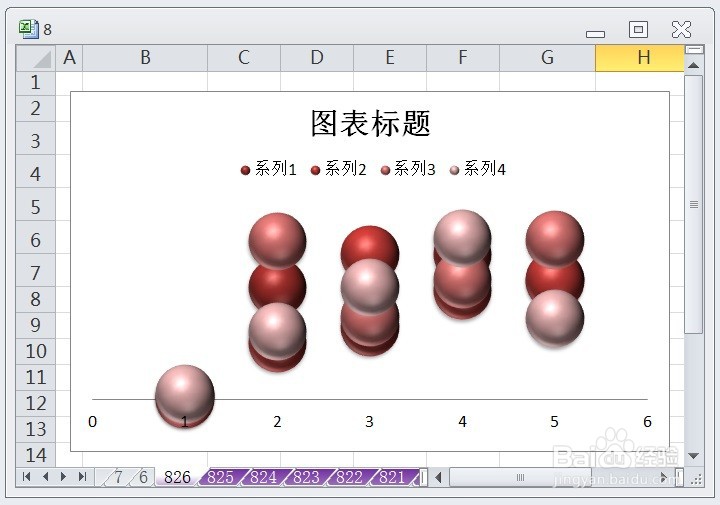Click axis label 6 on horizontal axis
The image size is (720, 505).
tap(647, 421)
